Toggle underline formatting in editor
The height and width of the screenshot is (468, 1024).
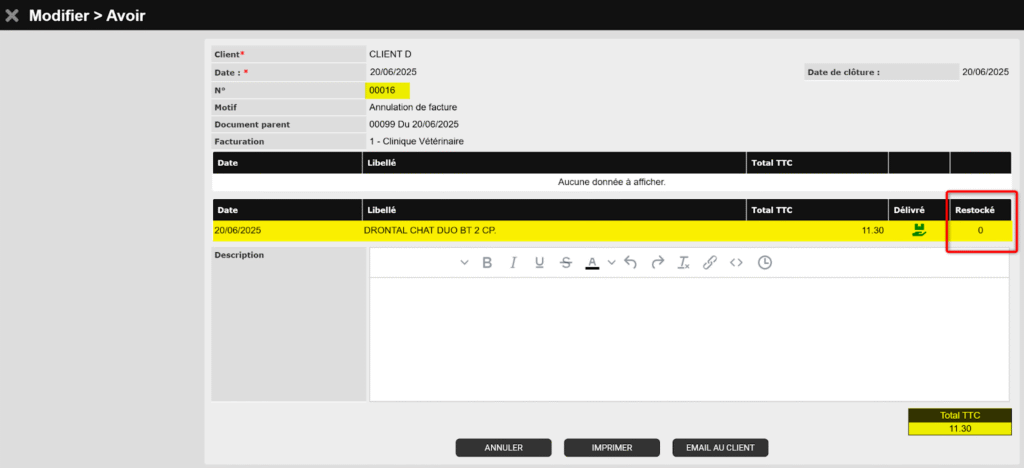540,263
